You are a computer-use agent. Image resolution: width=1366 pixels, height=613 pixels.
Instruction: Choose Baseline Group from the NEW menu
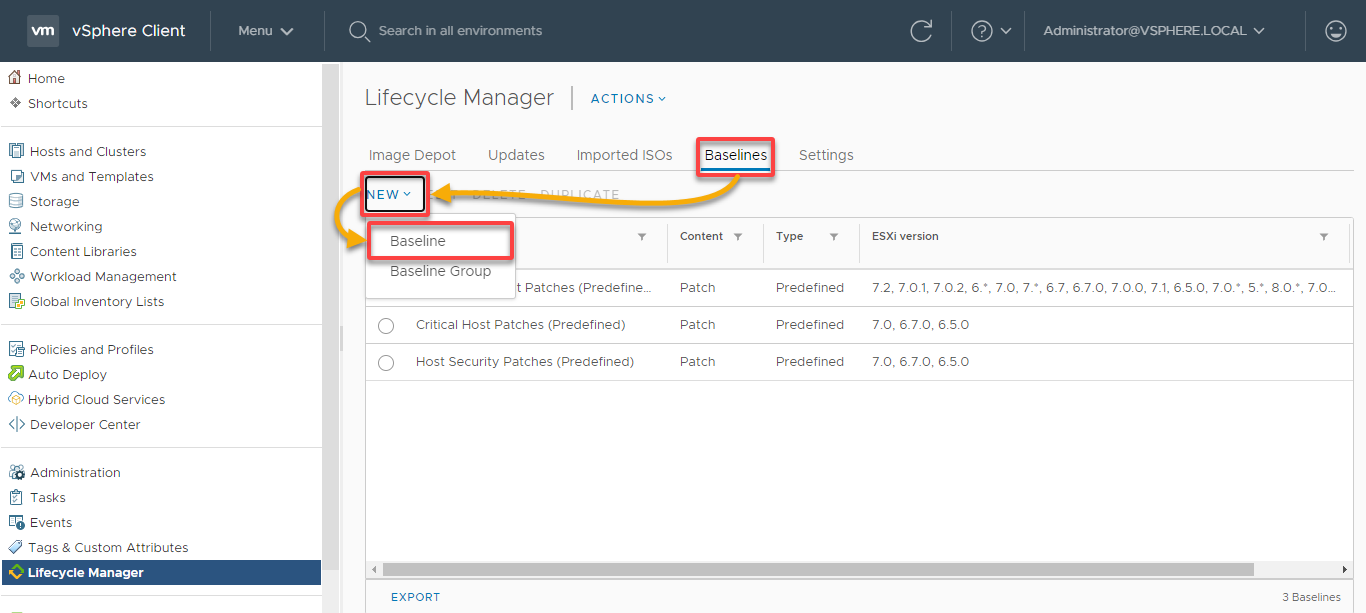[441, 271]
